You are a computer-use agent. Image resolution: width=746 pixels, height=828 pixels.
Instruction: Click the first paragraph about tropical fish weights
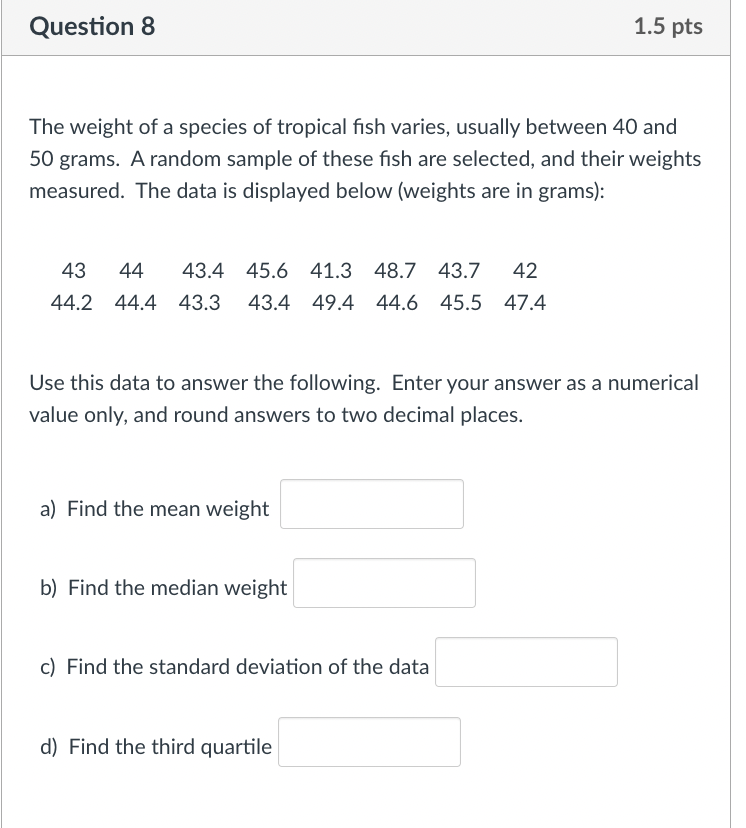363,158
